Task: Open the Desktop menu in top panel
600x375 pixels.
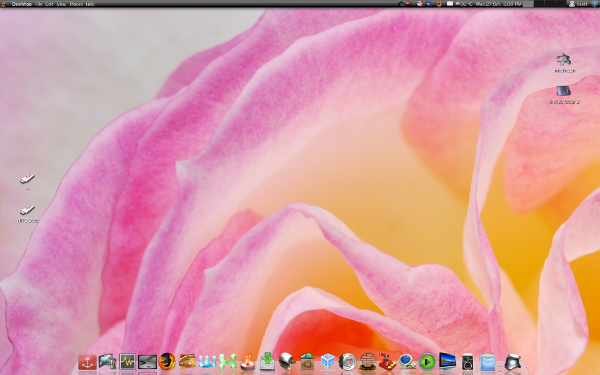Action: pyautogui.click(x=21, y=4)
